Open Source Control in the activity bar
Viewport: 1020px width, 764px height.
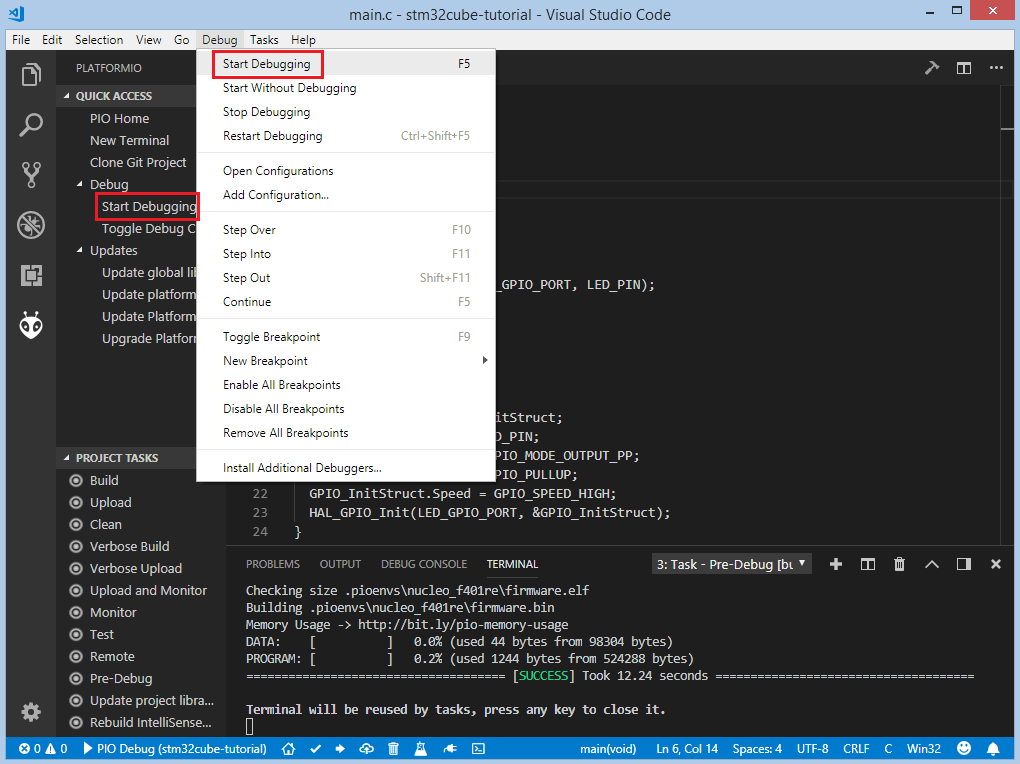[x=31, y=174]
